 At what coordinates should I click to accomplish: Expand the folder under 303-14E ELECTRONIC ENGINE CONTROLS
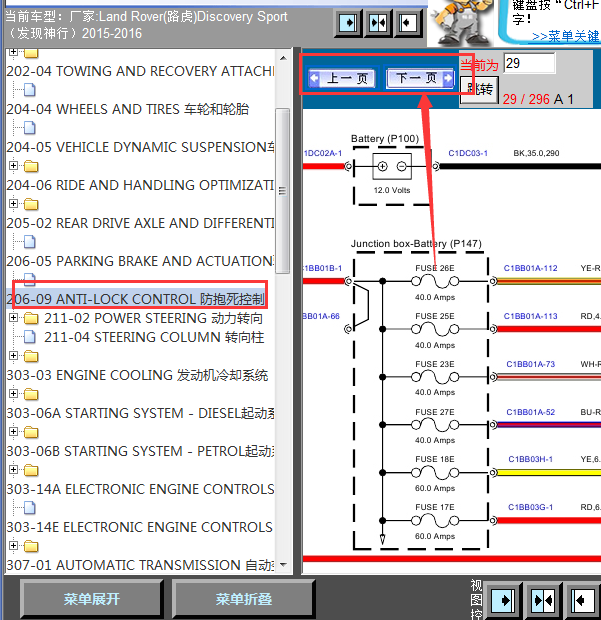[13, 545]
